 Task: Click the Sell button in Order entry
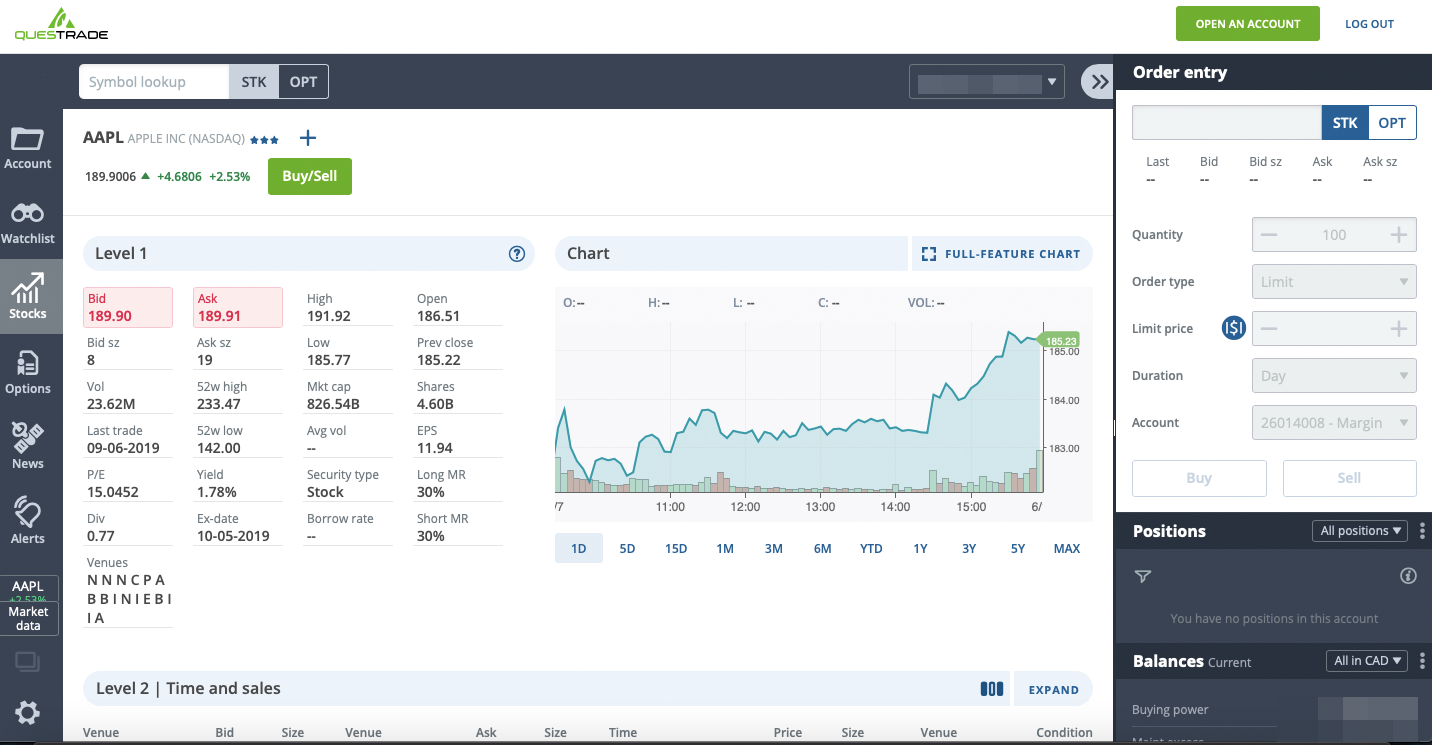pos(1349,478)
